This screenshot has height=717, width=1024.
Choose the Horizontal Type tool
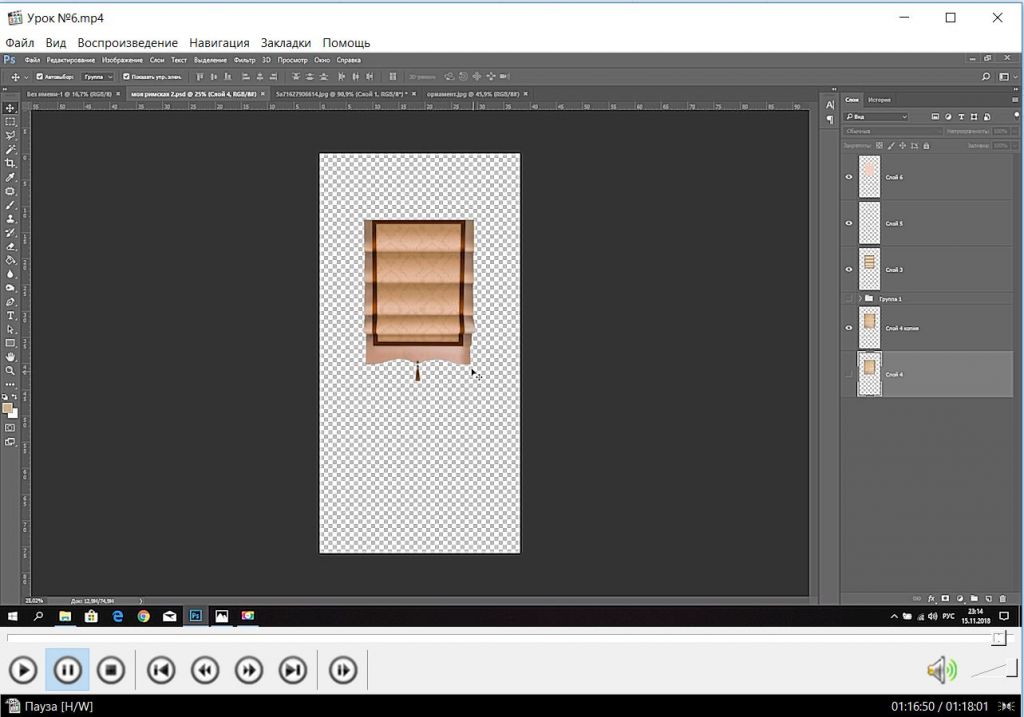[x=10, y=315]
